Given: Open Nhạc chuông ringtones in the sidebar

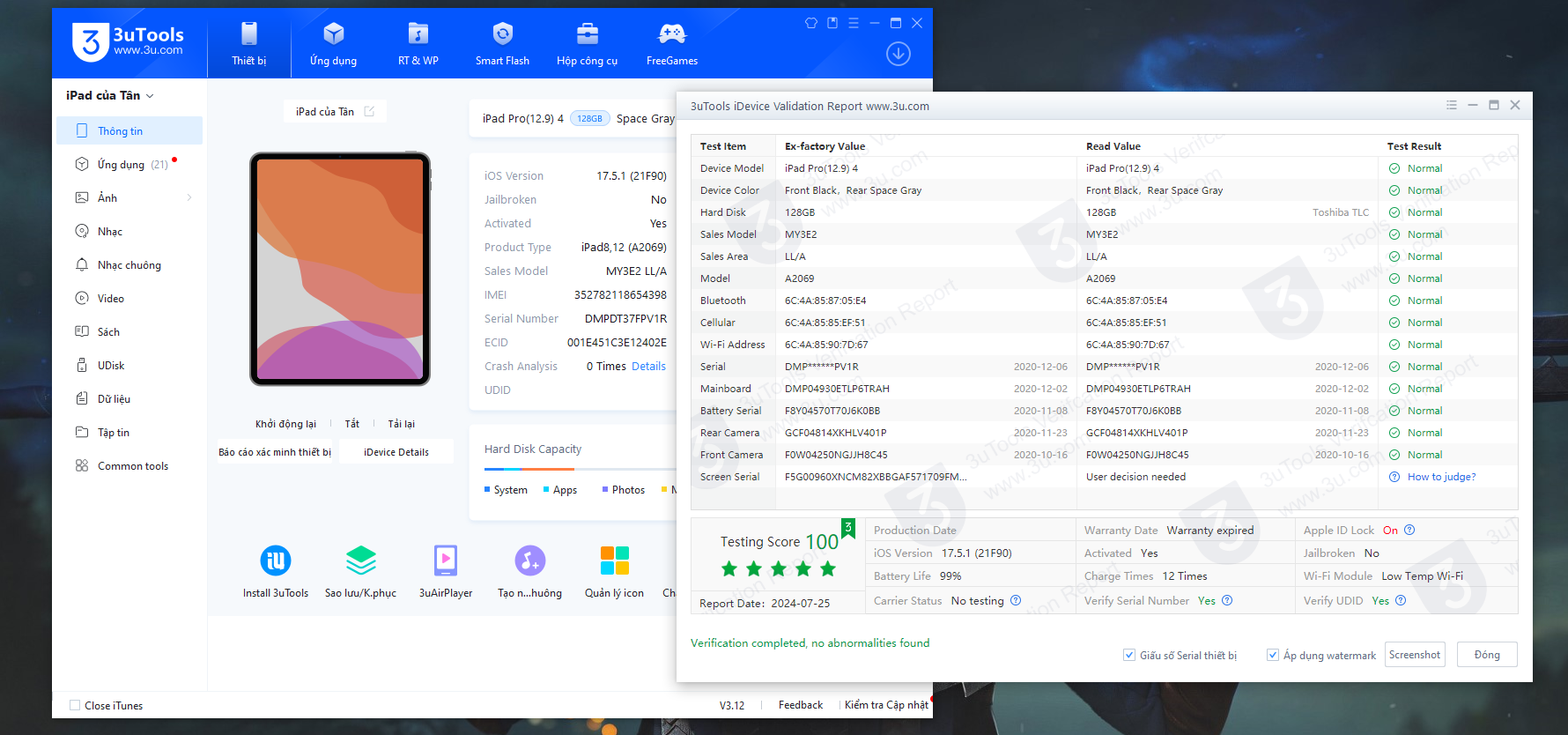Looking at the screenshot, I should point(129,264).
